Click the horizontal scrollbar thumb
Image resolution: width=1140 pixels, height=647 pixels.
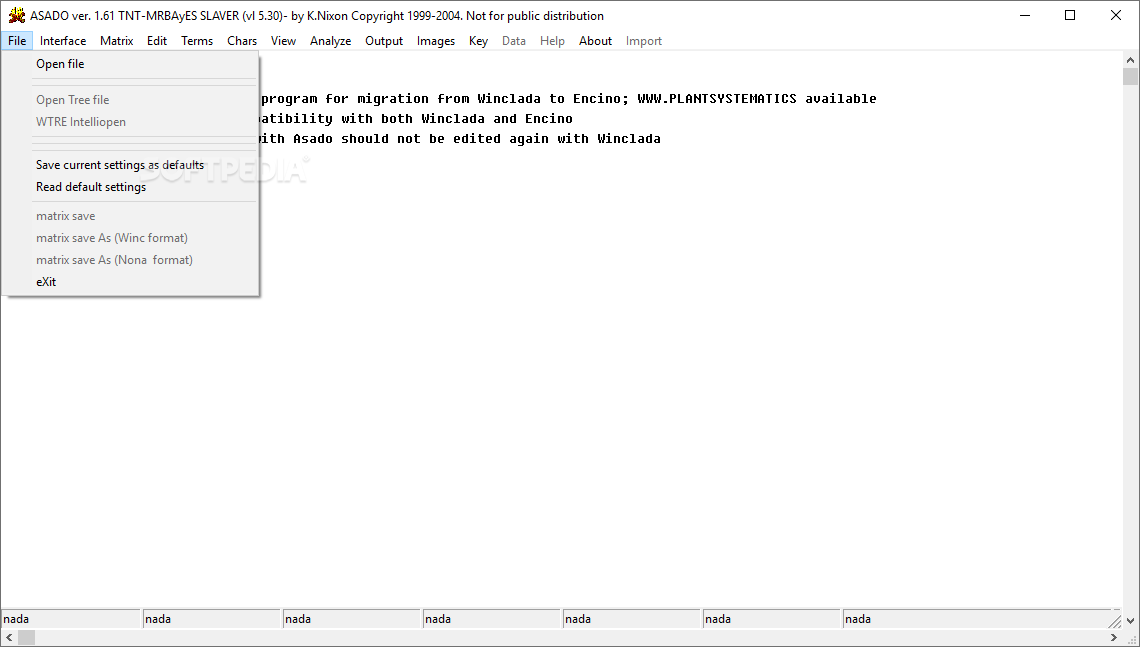26,638
